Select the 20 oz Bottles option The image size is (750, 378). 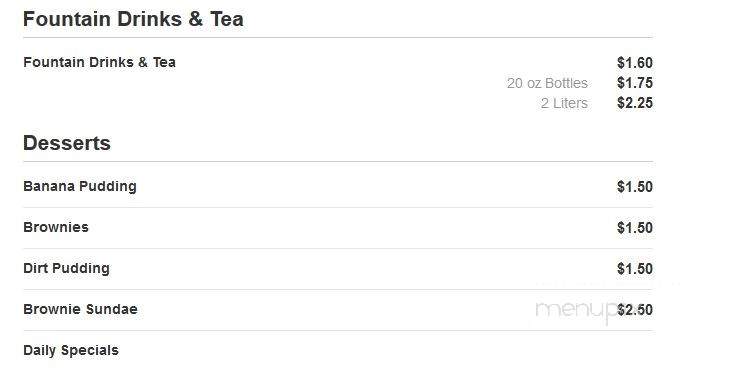click(x=547, y=83)
